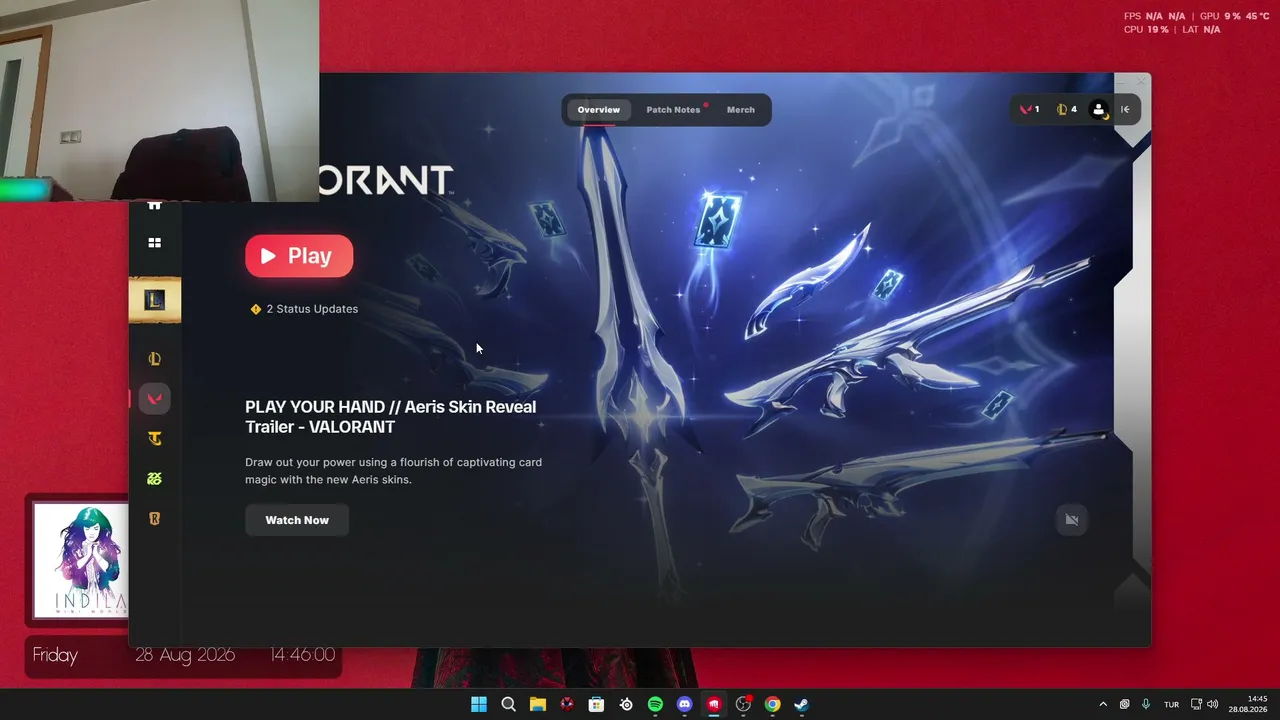
Task: Switch to Spotify in taskbar
Action: point(655,704)
